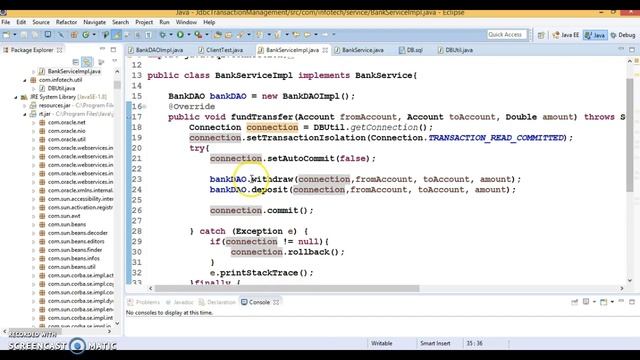Open the Edit menu

point(21,22)
